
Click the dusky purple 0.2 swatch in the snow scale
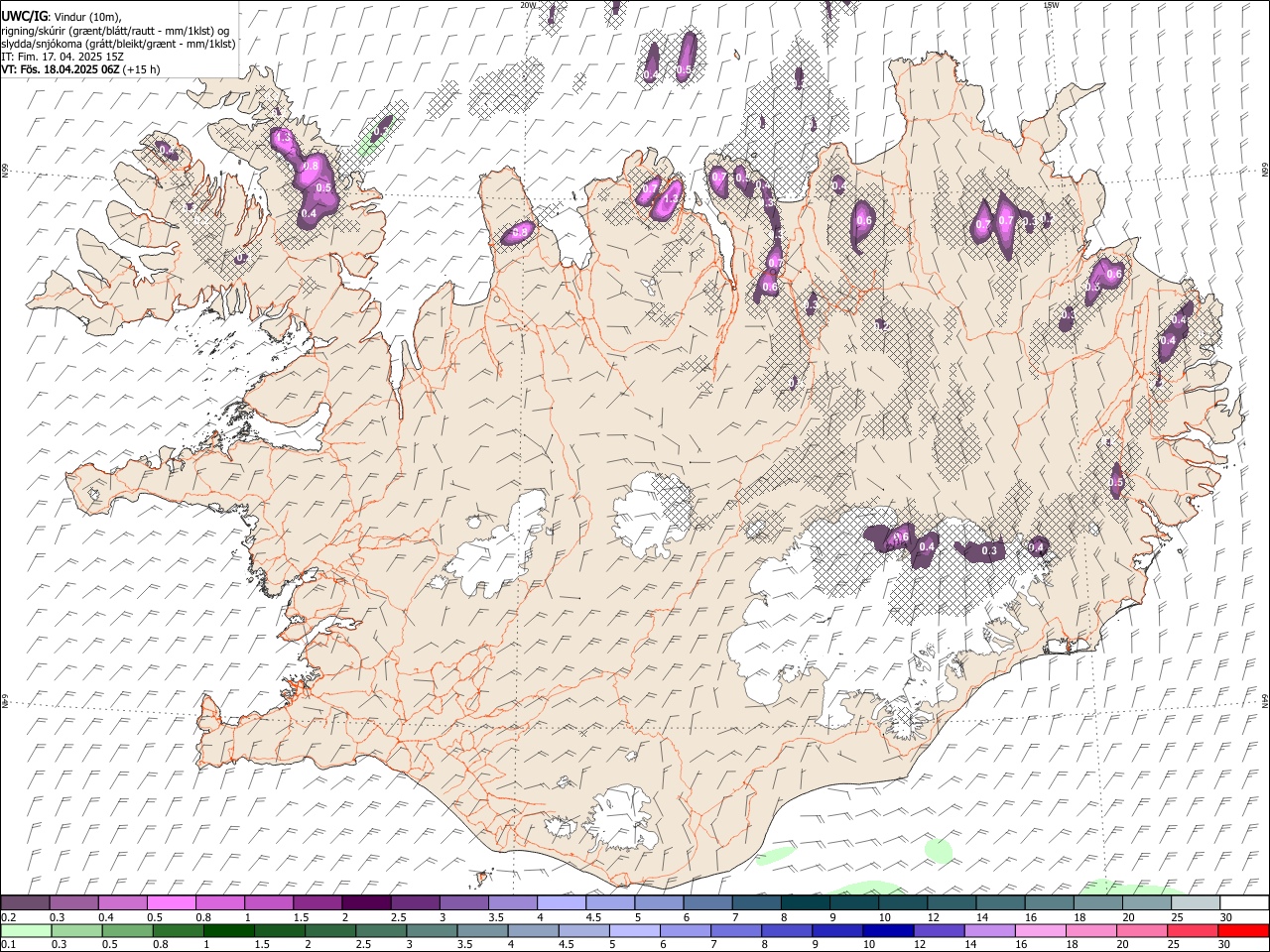(26, 903)
